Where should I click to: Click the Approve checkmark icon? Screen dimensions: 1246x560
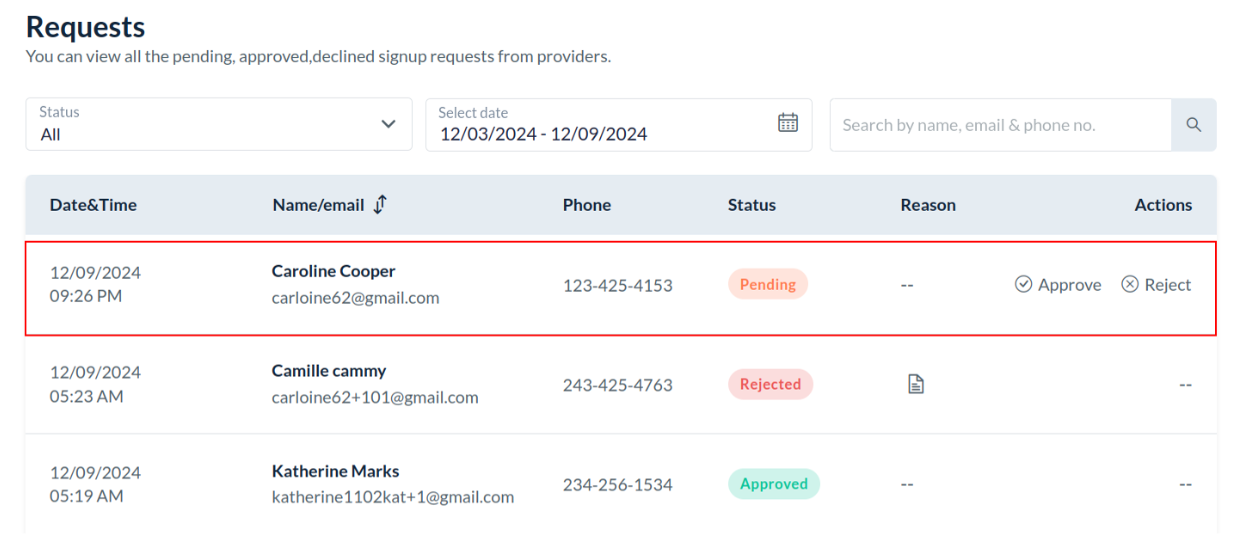pos(1023,285)
